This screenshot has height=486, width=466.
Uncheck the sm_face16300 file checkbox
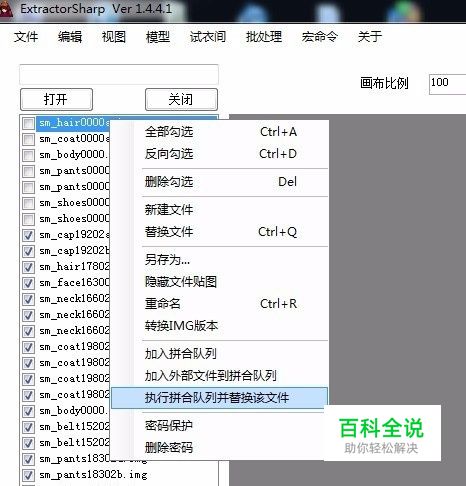28,283
